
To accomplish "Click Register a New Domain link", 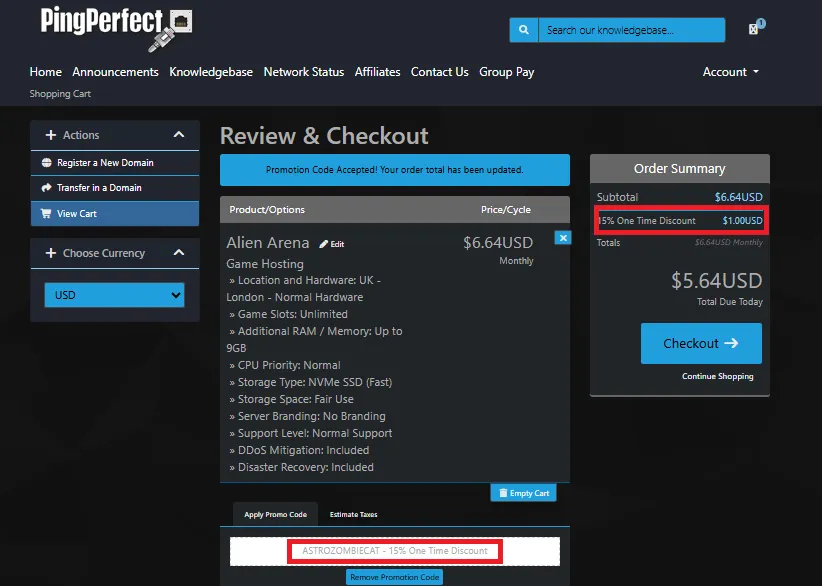I will tap(105, 162).
